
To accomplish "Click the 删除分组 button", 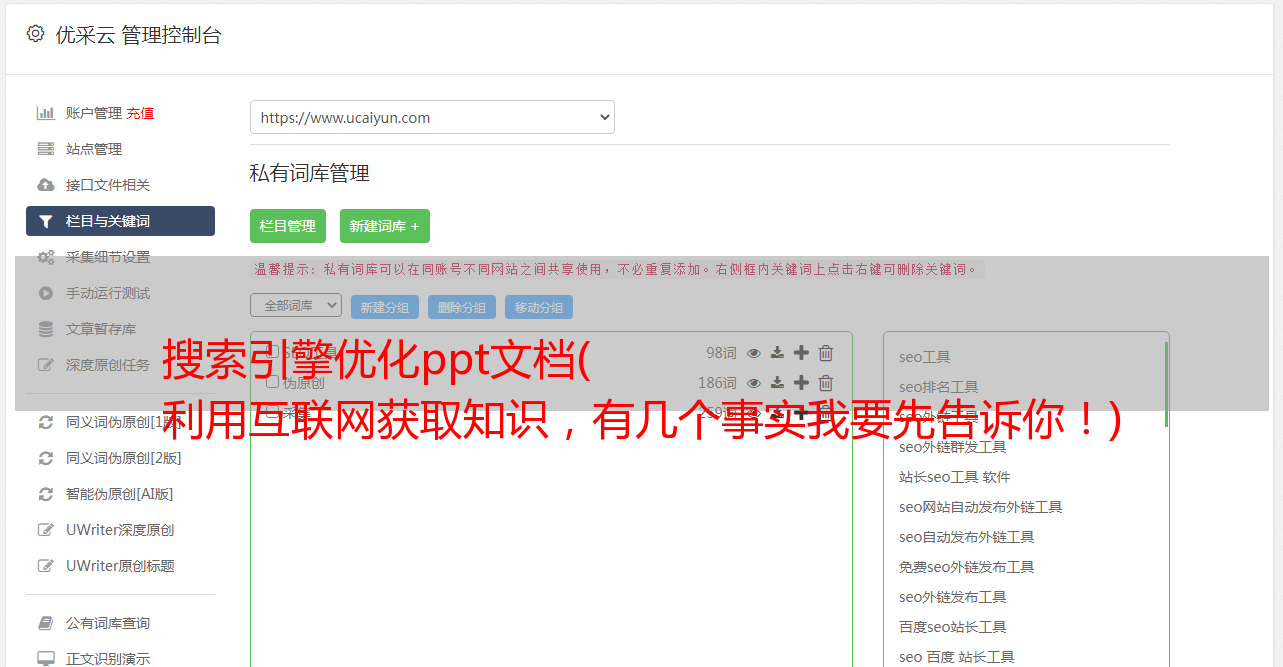I will (462, 307).
